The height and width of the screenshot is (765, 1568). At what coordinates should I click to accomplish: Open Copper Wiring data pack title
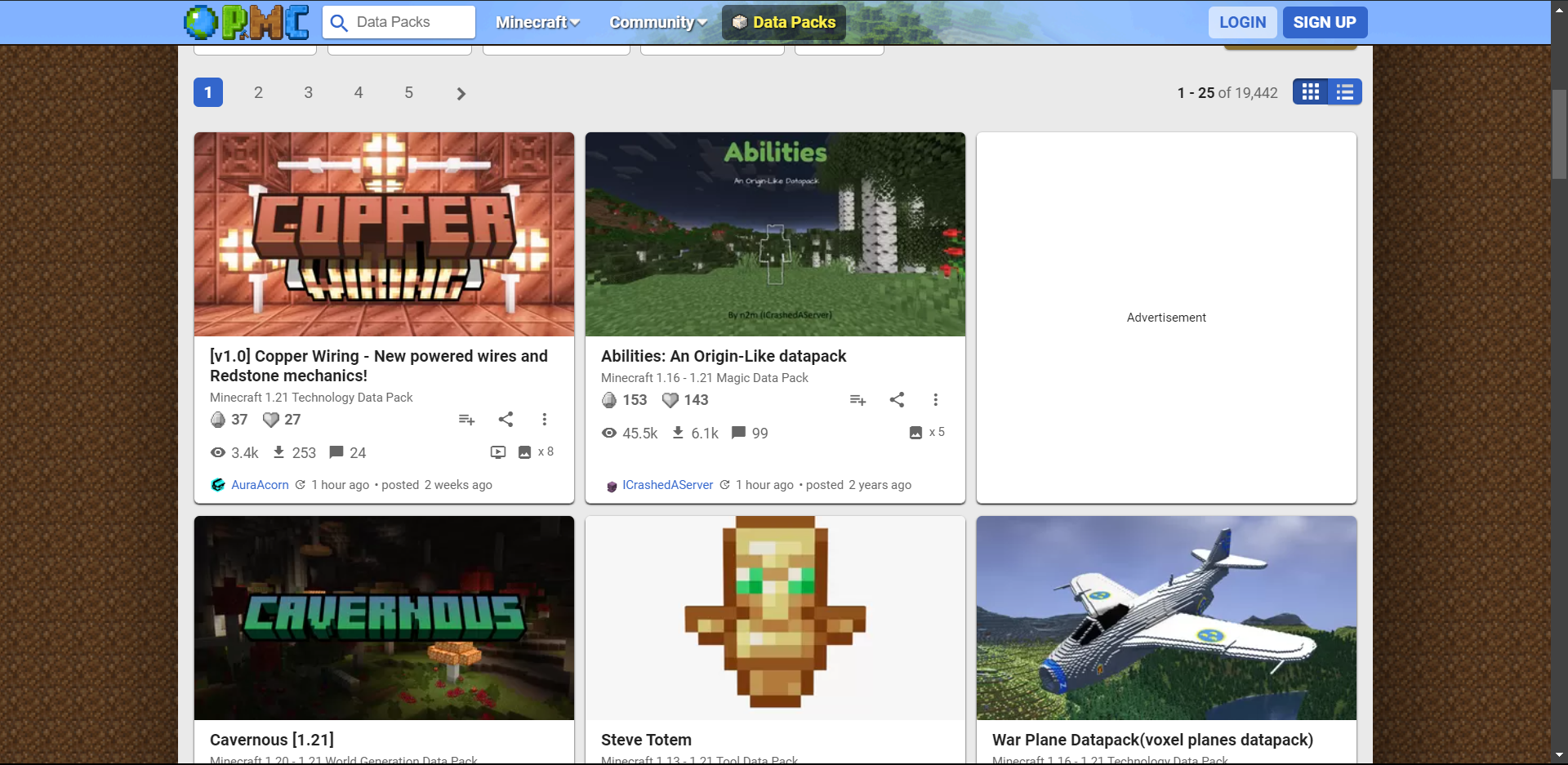click(379, 366)
